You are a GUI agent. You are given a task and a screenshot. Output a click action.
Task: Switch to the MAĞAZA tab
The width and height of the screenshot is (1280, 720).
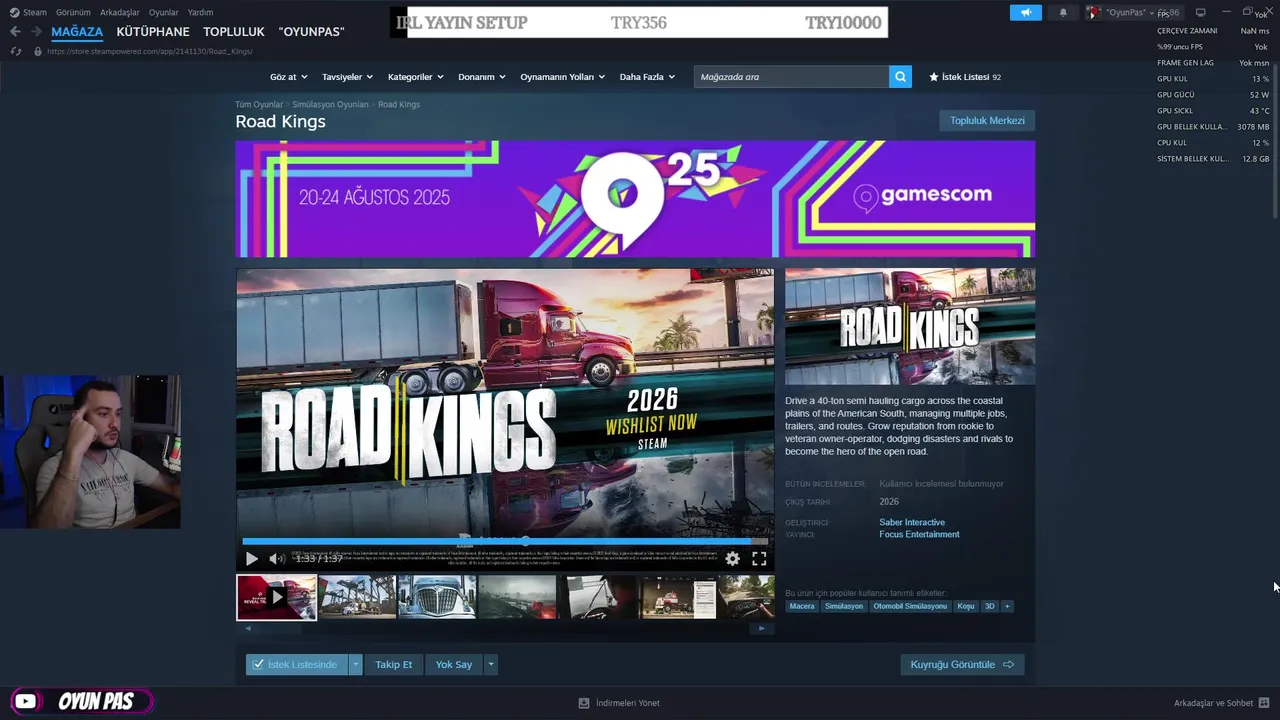pyautogui.click(x=77, y=31)
